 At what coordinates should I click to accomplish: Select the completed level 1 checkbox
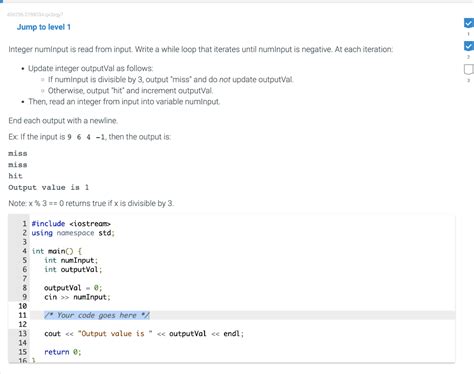coord(468,23)
